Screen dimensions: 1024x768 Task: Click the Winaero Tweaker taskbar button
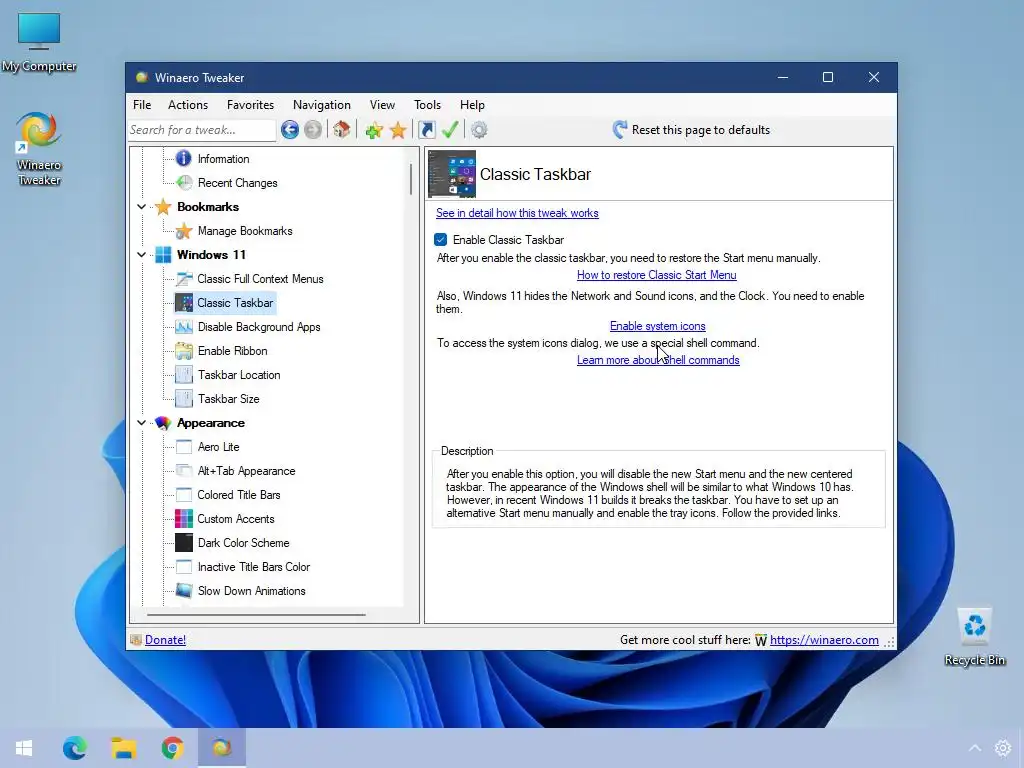point(222,748)
